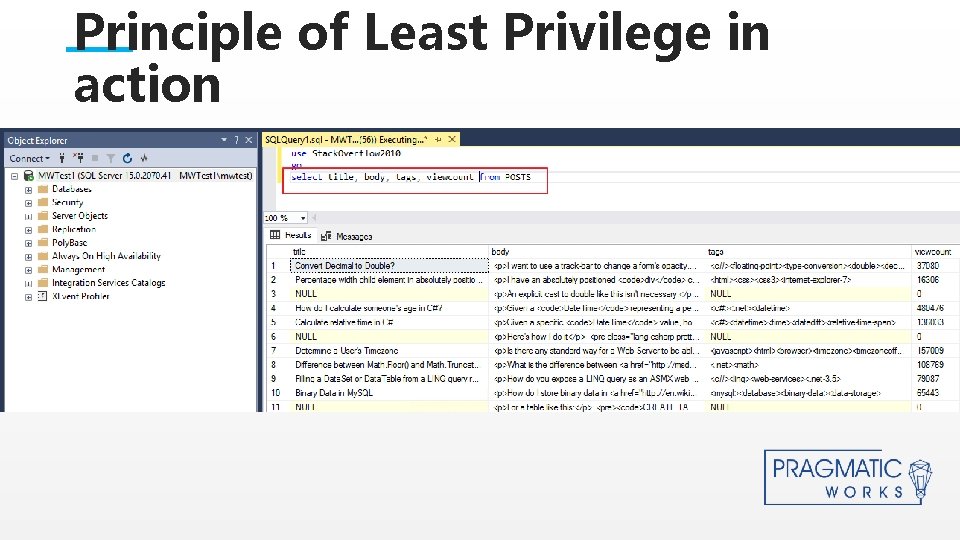Expand the Databases node
This screenshot has width=960, height=540.
pos(28,190)
